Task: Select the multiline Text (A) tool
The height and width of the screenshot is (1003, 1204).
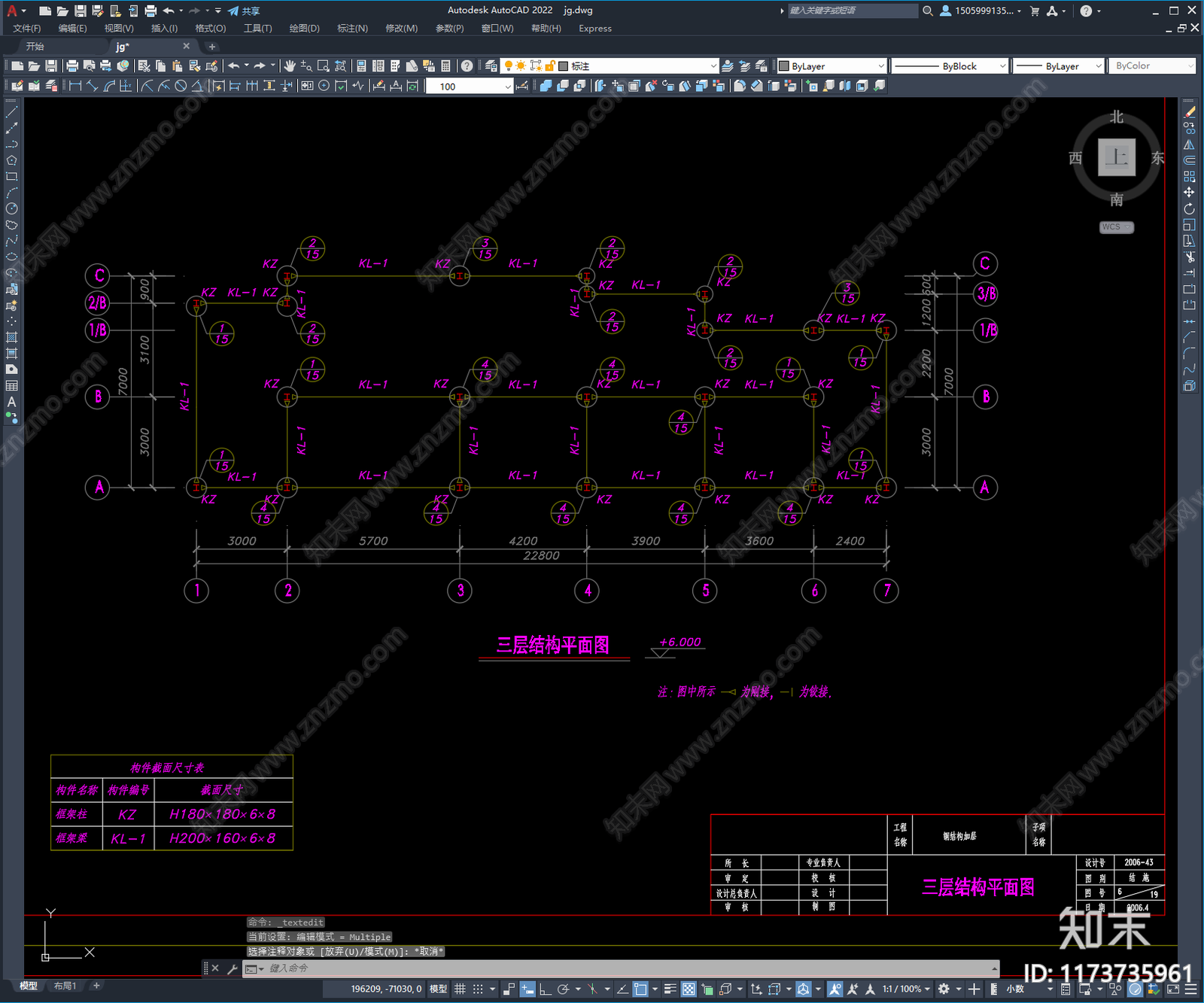Action: point(11,402)
